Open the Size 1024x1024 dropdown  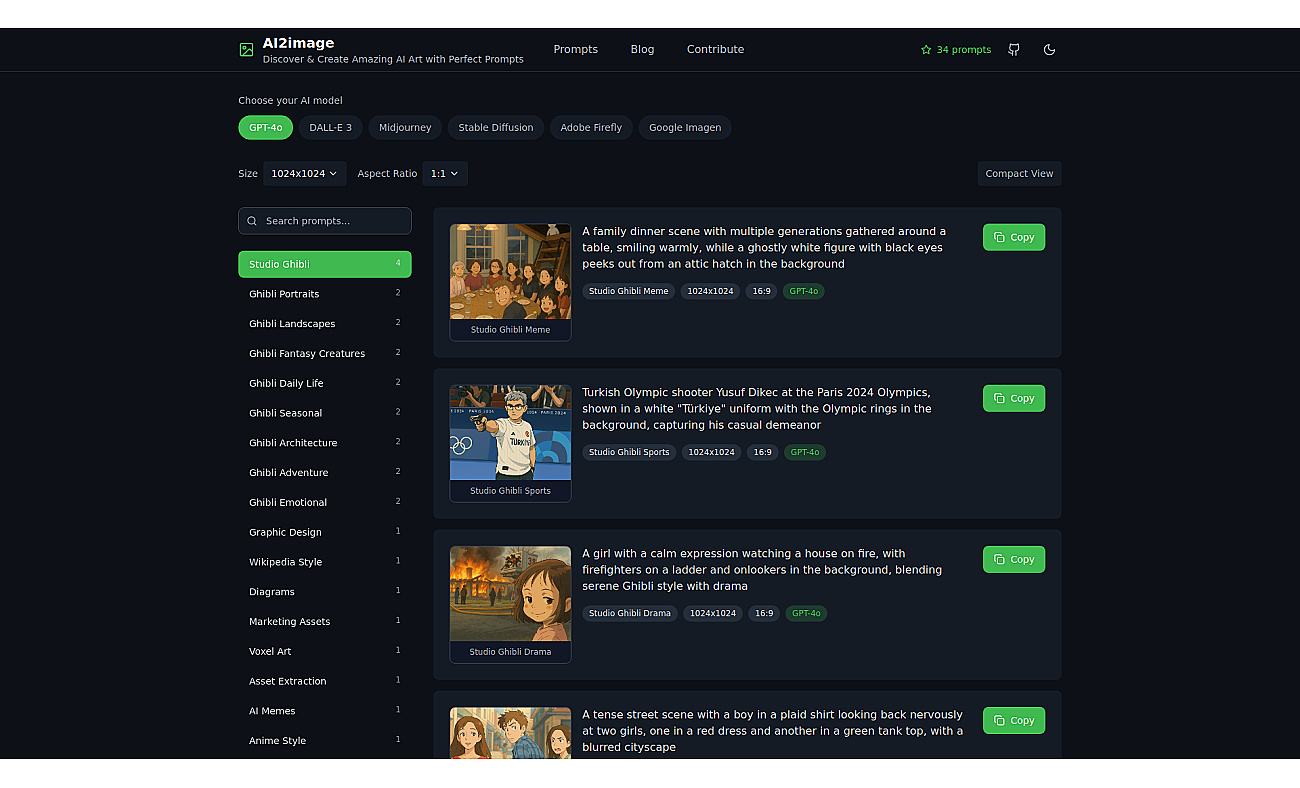(x=305, y=174)
